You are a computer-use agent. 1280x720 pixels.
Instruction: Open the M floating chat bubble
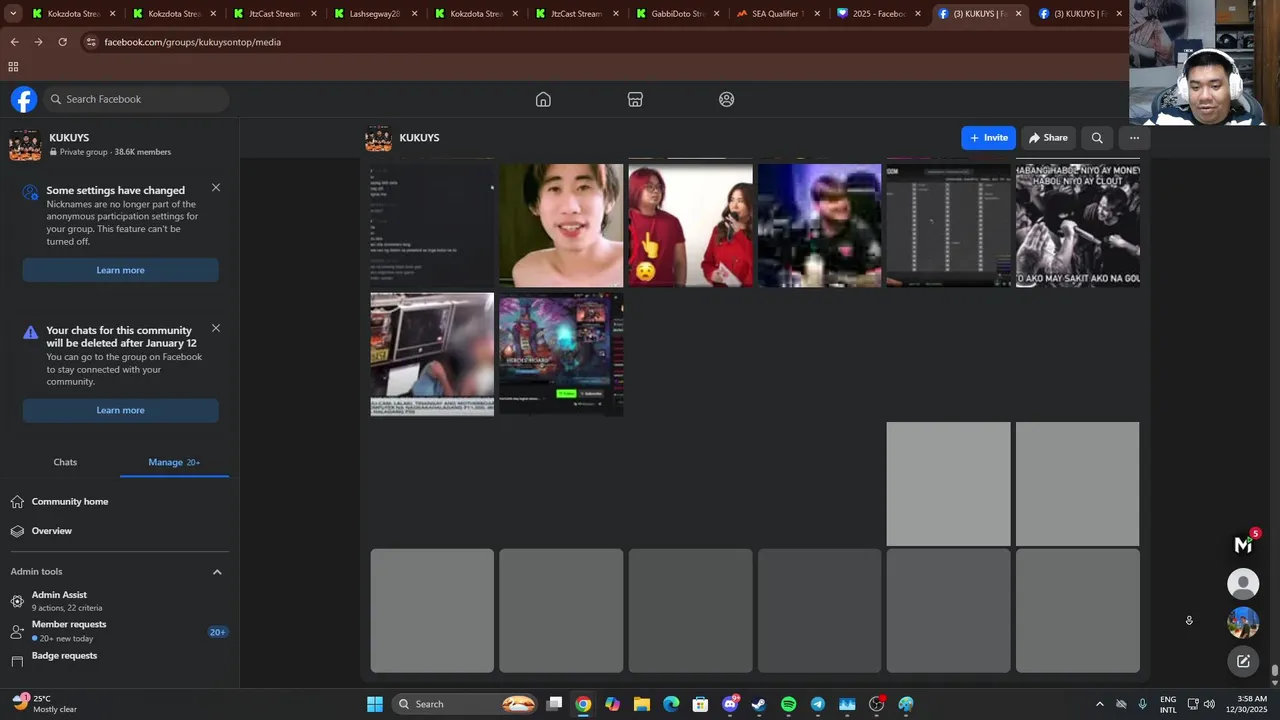point(1243,545)
